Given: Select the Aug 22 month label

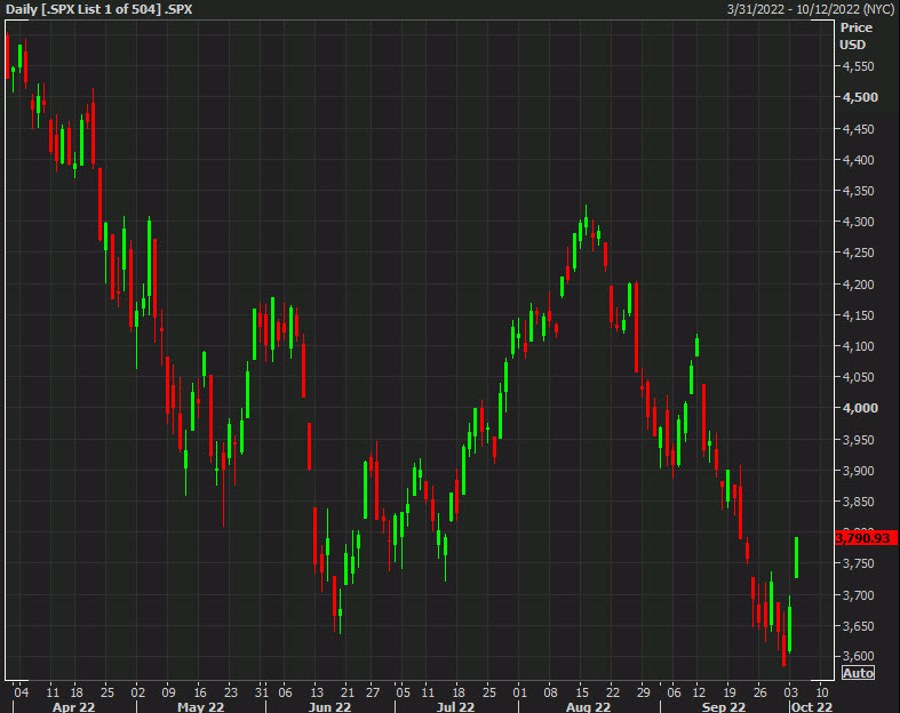Looking at the screenshot, I should (589, 706).
